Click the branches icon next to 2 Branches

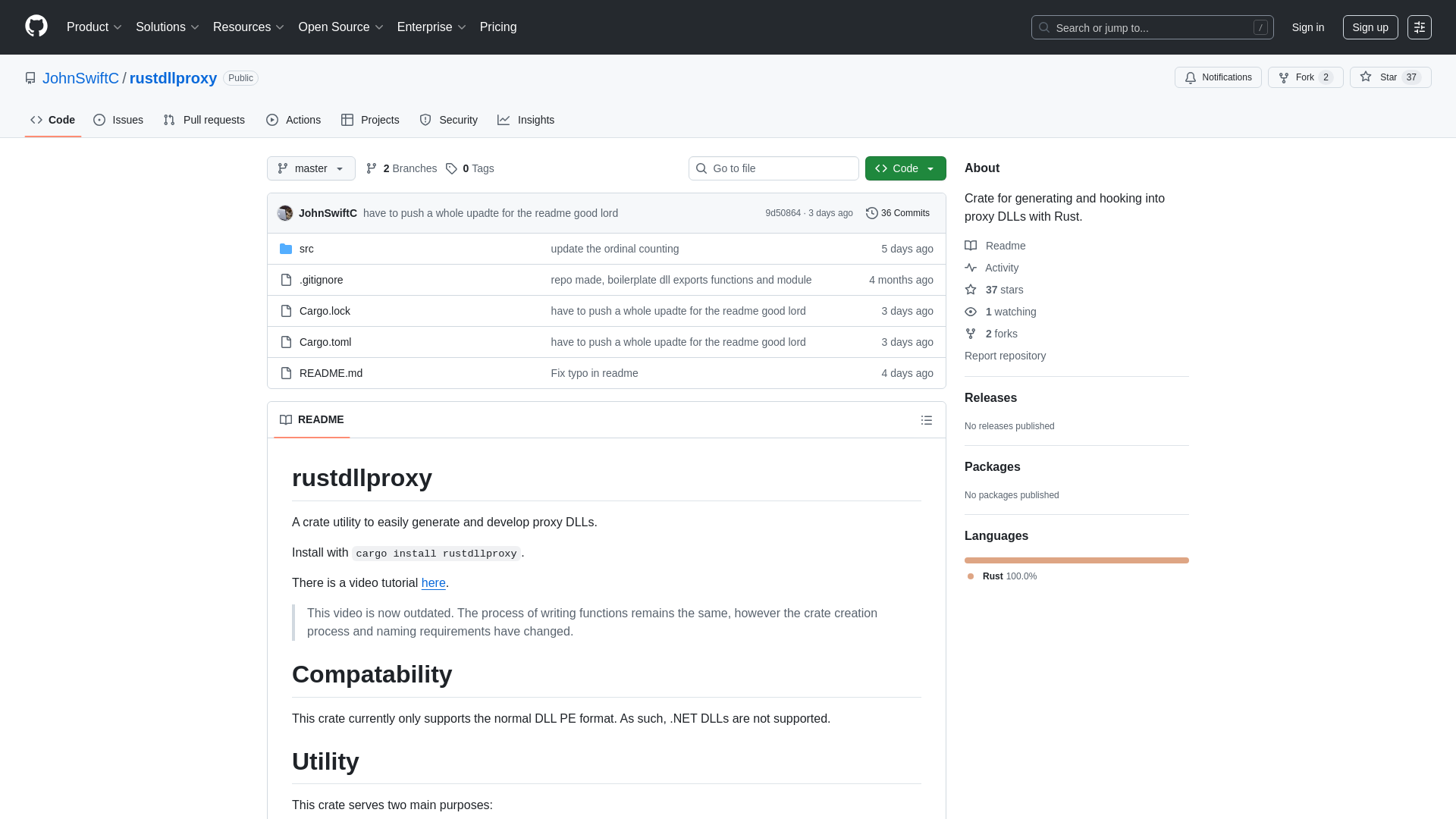(x=372, y=168)
